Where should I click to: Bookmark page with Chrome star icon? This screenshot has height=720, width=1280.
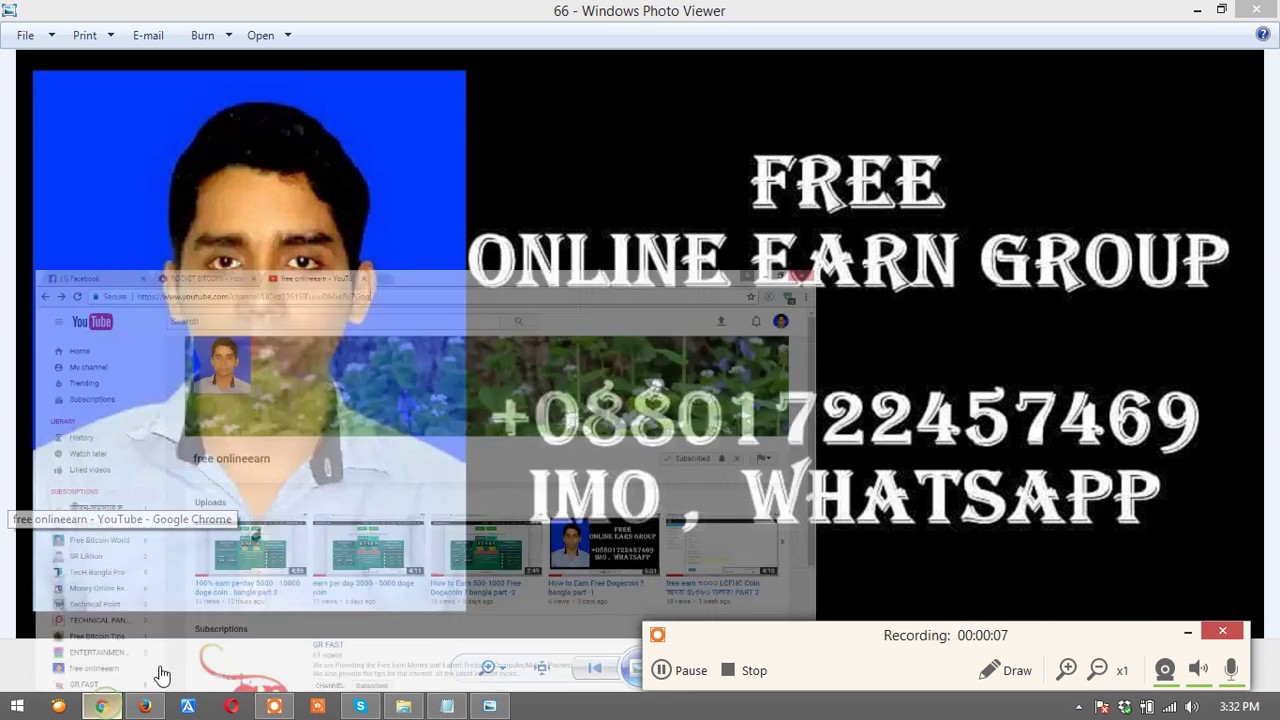pyautogui.click(x=751, y=296)
